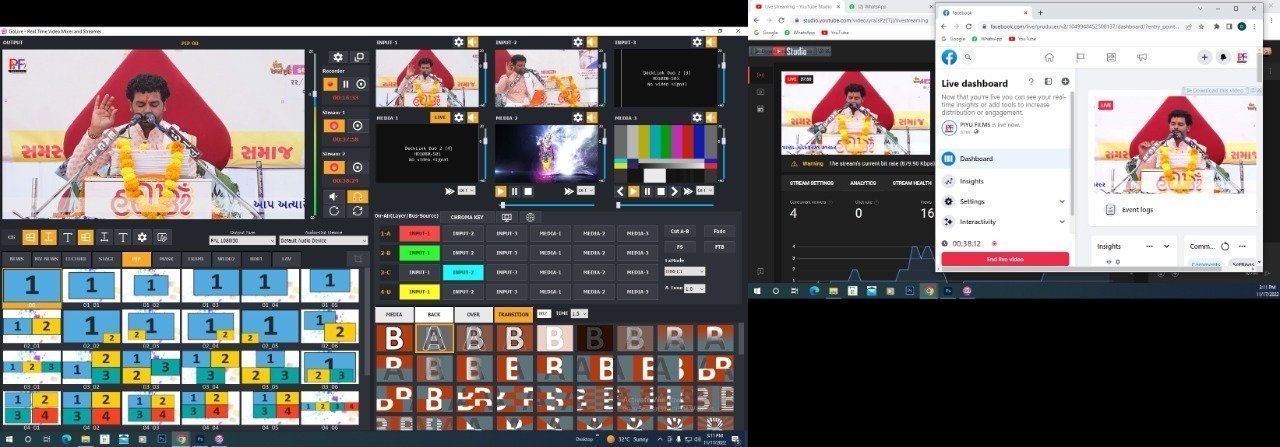
Task: Open output settings gear beside the preview
Action: (x=338, y=58)
